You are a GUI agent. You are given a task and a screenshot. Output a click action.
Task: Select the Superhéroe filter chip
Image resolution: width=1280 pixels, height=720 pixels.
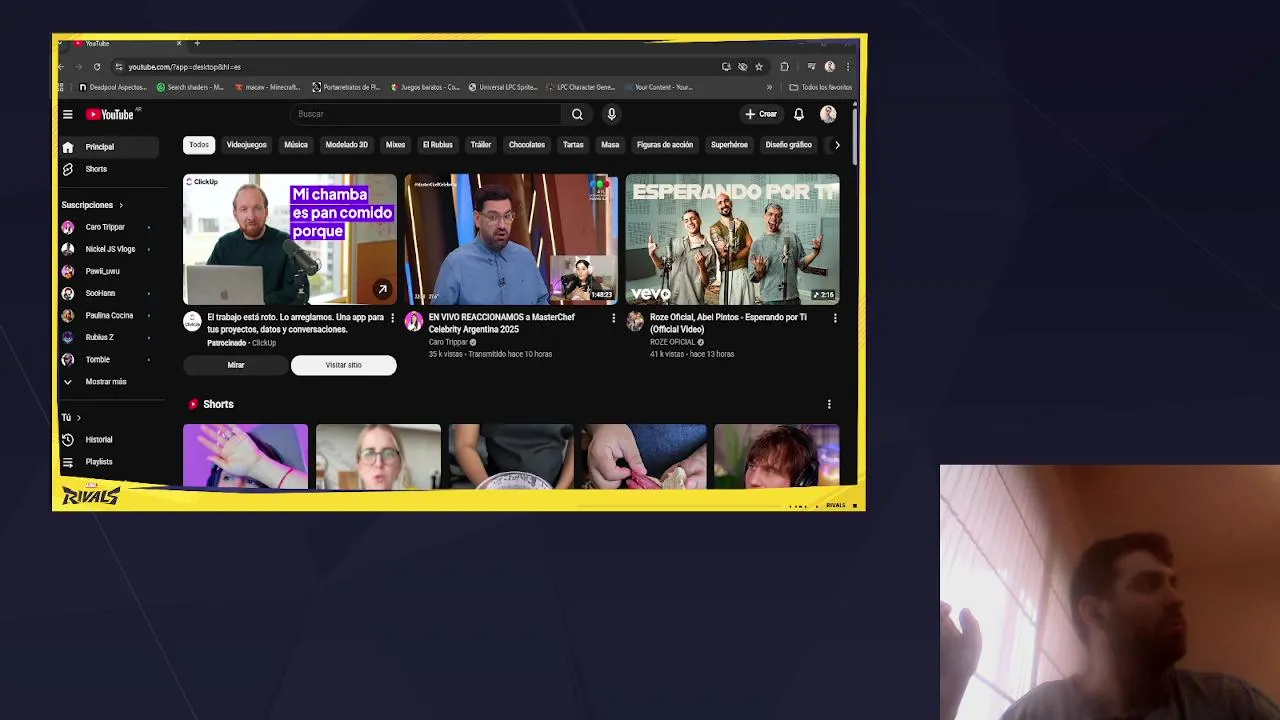pos(729,145)
